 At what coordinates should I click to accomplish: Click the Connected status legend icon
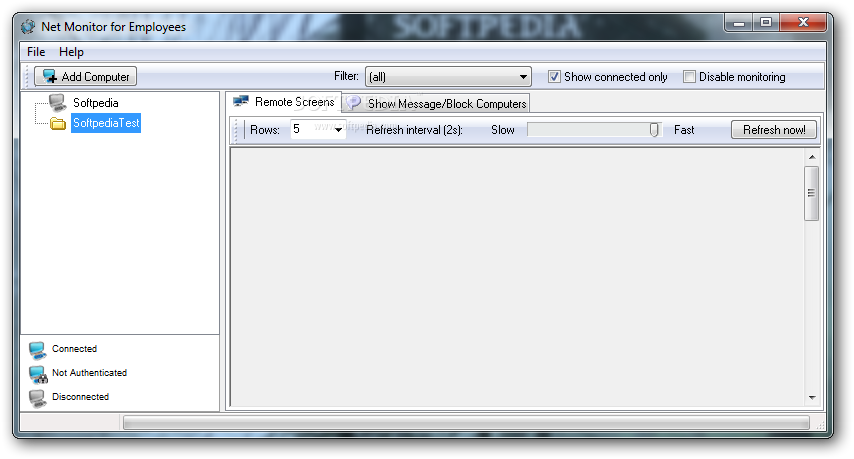38,350
